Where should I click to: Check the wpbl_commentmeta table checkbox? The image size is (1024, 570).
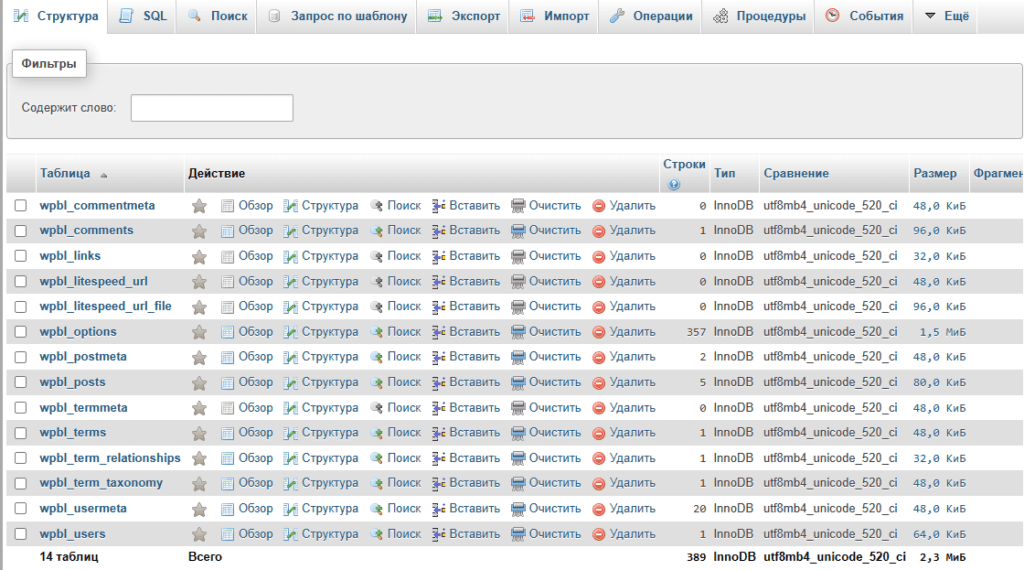(21, 206)
